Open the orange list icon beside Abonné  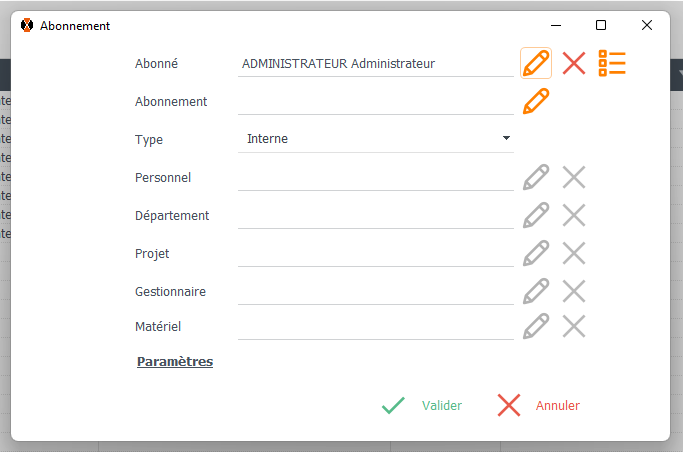tap(611, 63)
